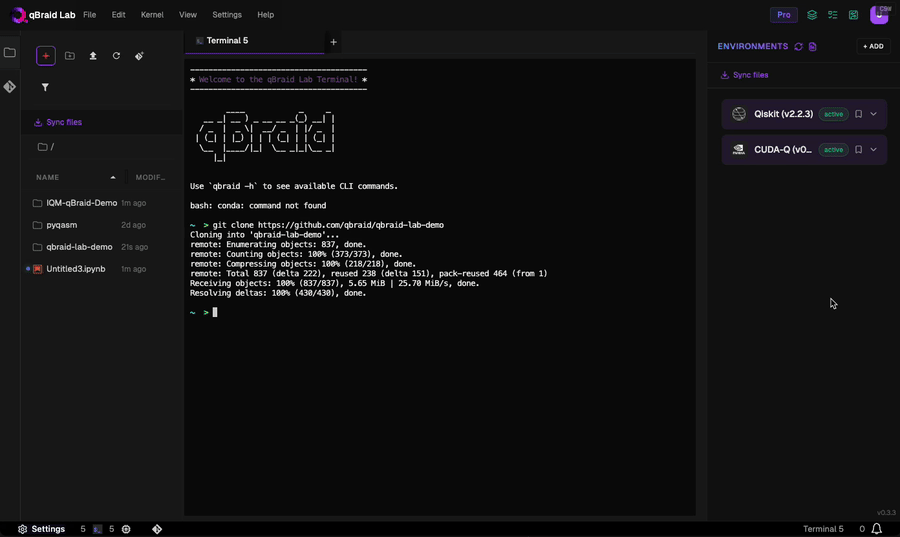Image resolution: width=900 pixels, height=537 pixels.
Task: Open the Help menu
Action: pos(265,15)
